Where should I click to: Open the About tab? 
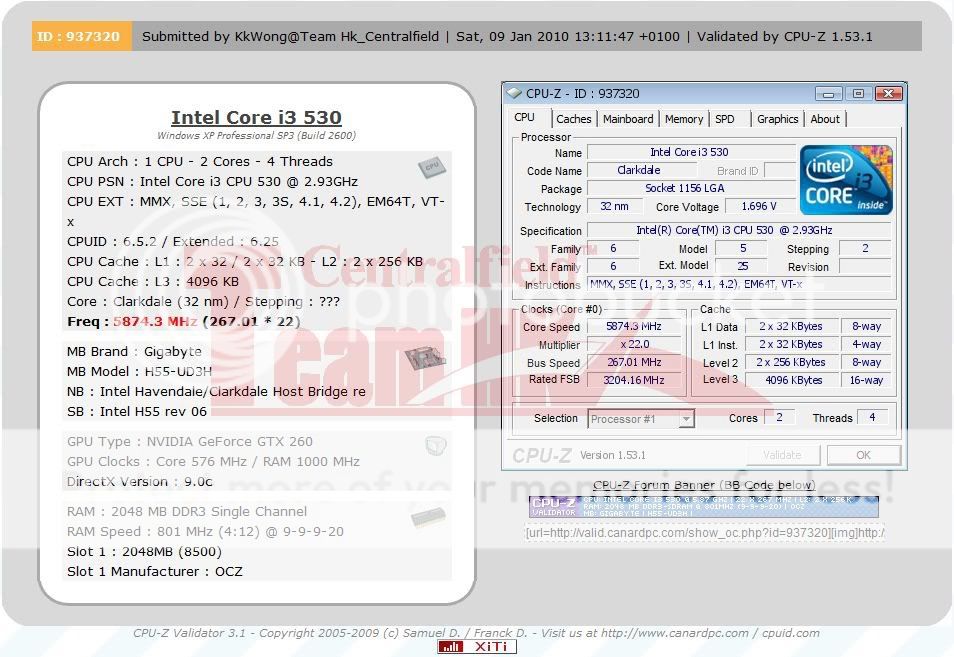coord(825,119)
